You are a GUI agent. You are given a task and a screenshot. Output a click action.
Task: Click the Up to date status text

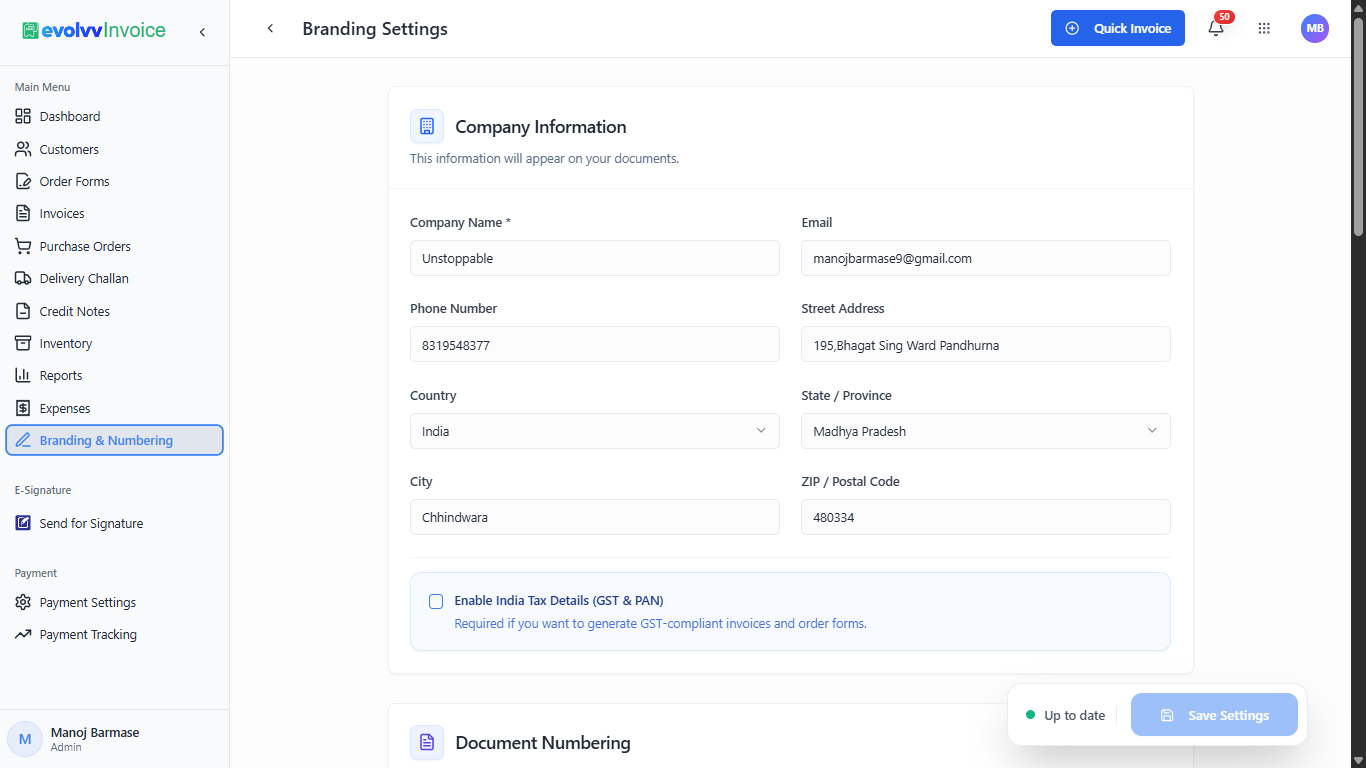[1074, 715]
